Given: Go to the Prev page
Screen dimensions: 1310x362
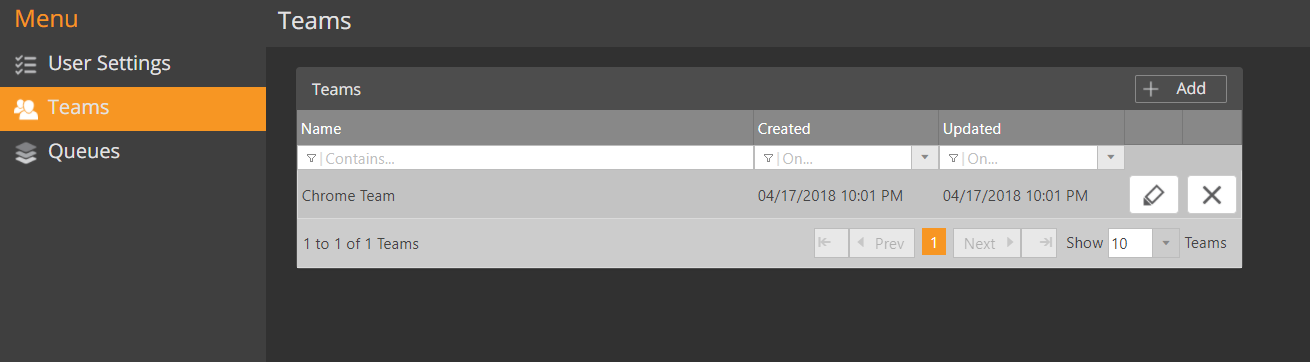Looking at the screenshot, I should [x=882, y=243].
